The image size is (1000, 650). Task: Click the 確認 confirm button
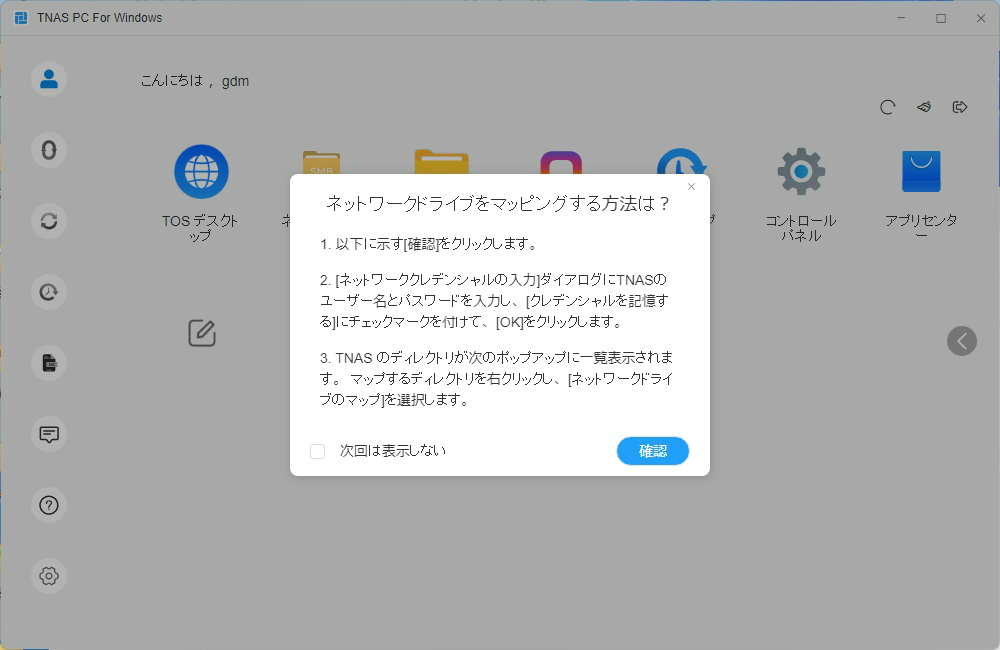pos(652,451)
